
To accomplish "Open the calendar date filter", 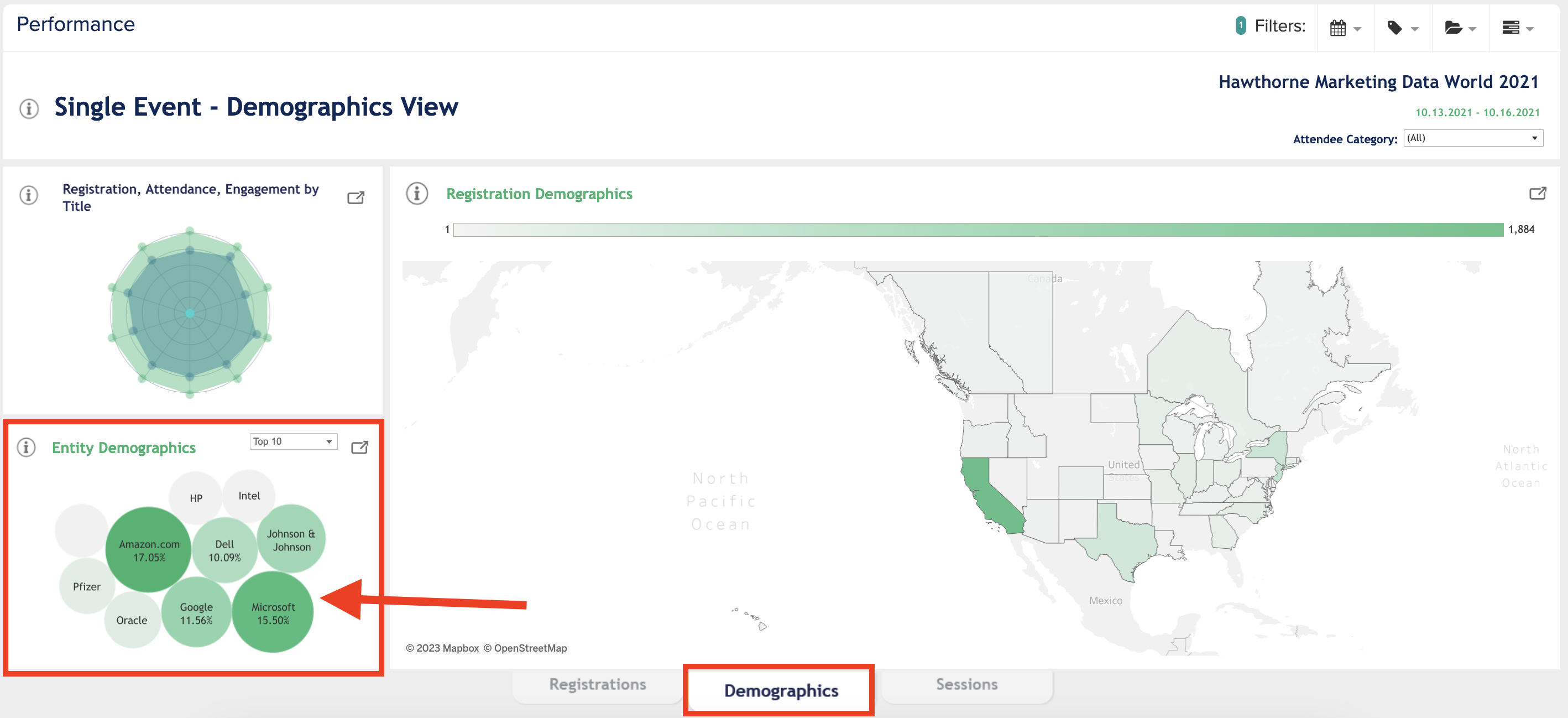I will tap(1345, 28).
